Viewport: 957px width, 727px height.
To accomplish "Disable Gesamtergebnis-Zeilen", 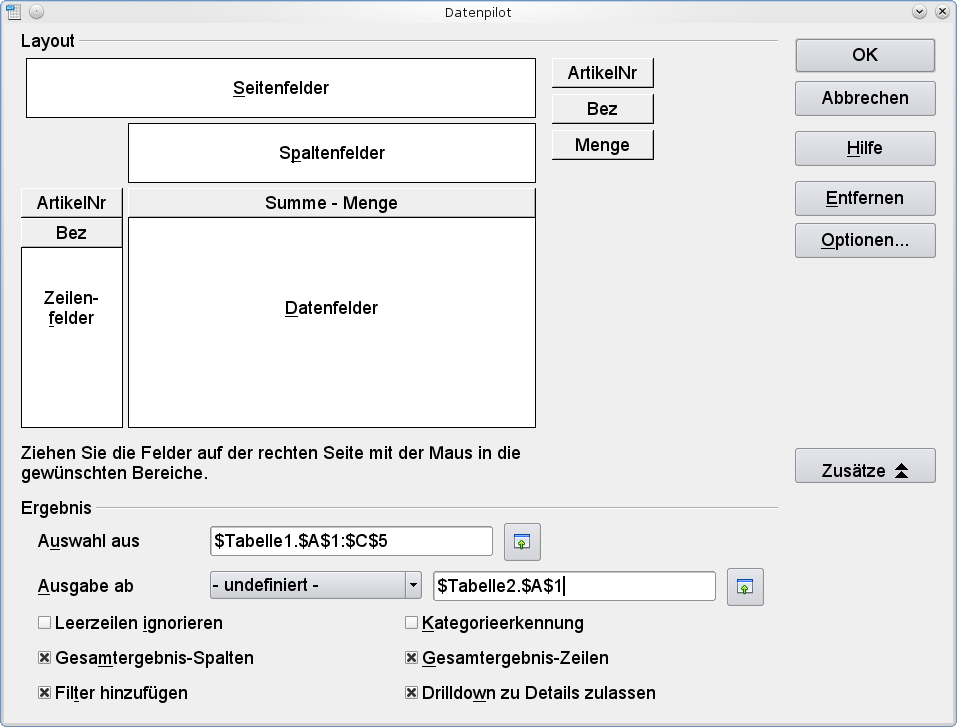I will [411, 658].
